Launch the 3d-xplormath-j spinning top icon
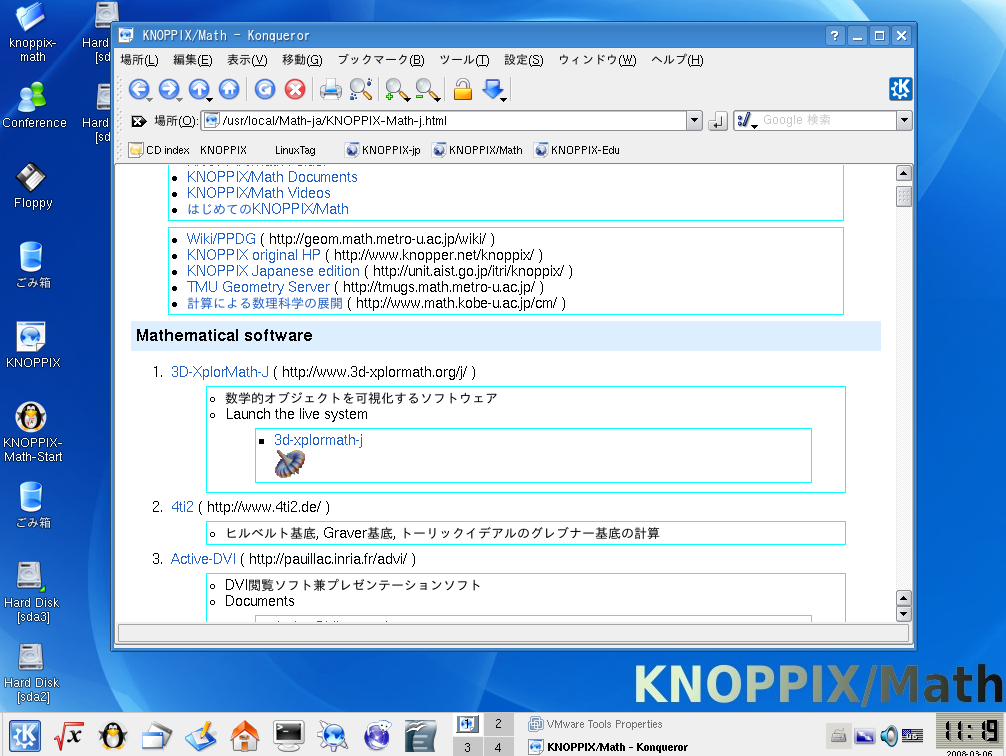 [x=290, y=463]
